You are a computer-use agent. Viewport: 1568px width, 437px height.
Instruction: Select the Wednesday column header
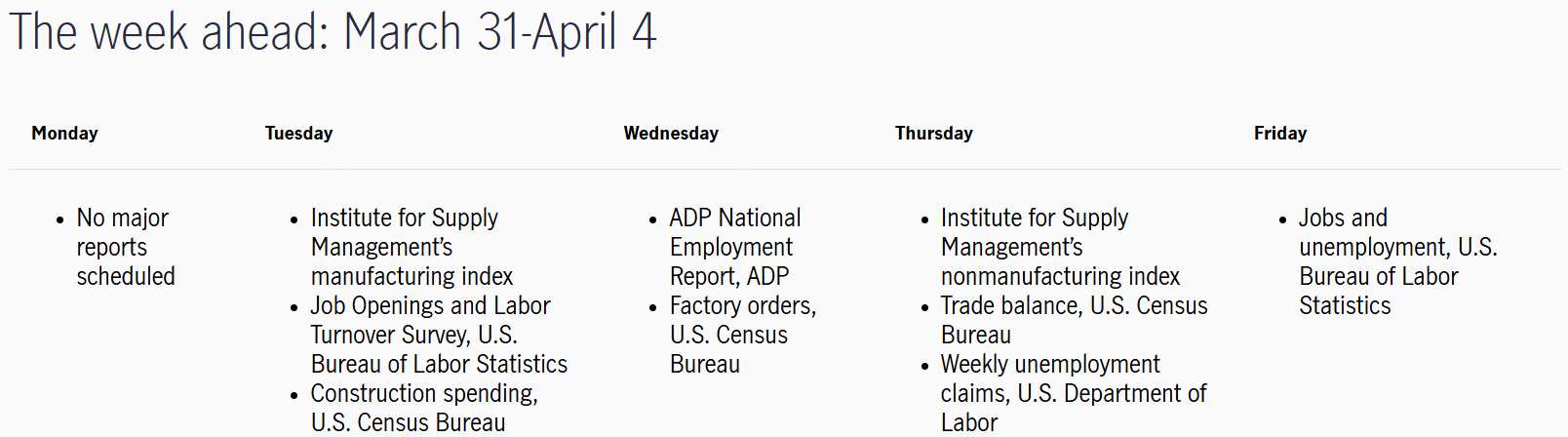point(671,134)
